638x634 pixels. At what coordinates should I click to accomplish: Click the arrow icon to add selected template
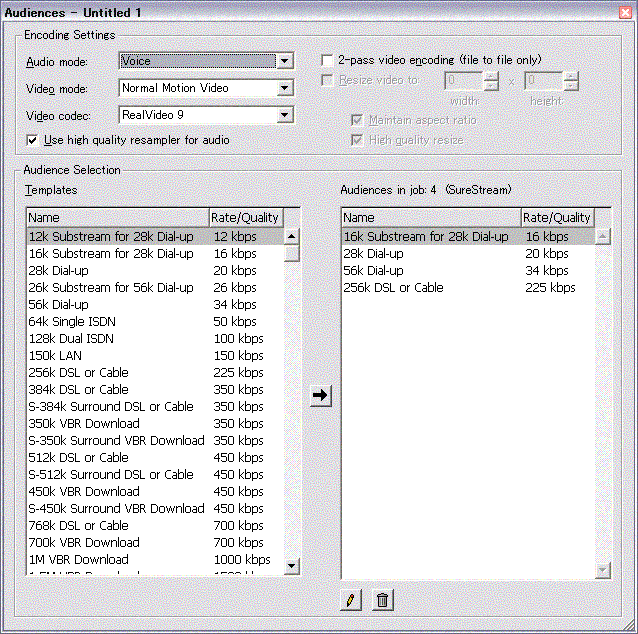(x=321, y=395)
